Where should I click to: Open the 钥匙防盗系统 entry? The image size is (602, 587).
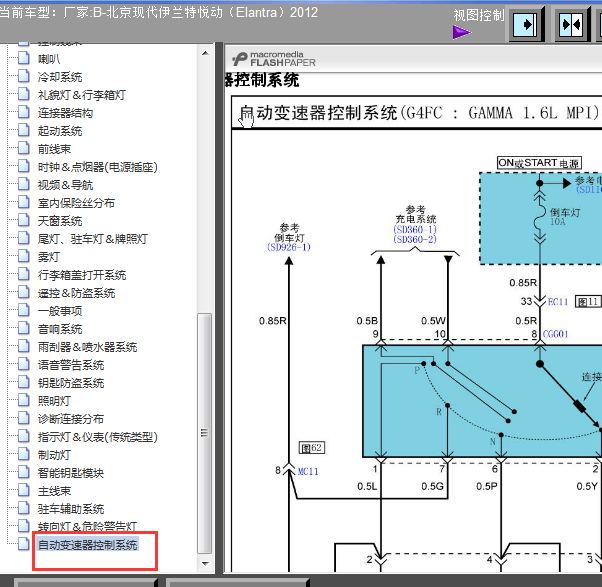point(71,383)
